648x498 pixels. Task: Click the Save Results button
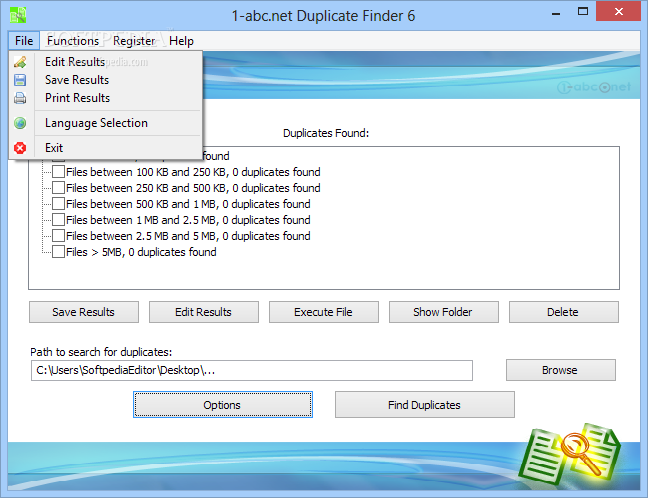[84, 312]
